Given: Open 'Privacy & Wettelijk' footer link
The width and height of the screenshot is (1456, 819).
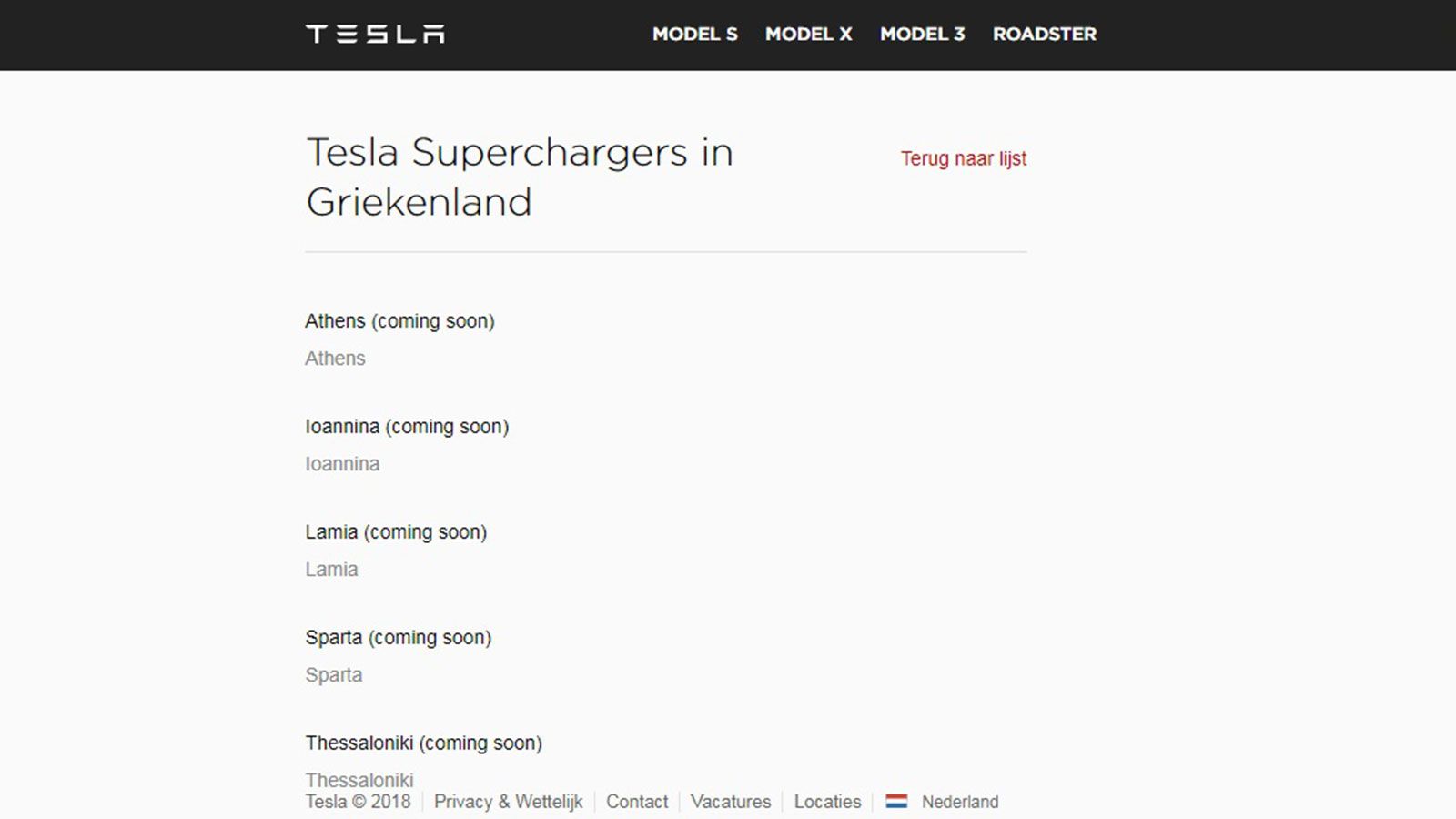Looking at the screenshot, I should [x=508, y=802].
